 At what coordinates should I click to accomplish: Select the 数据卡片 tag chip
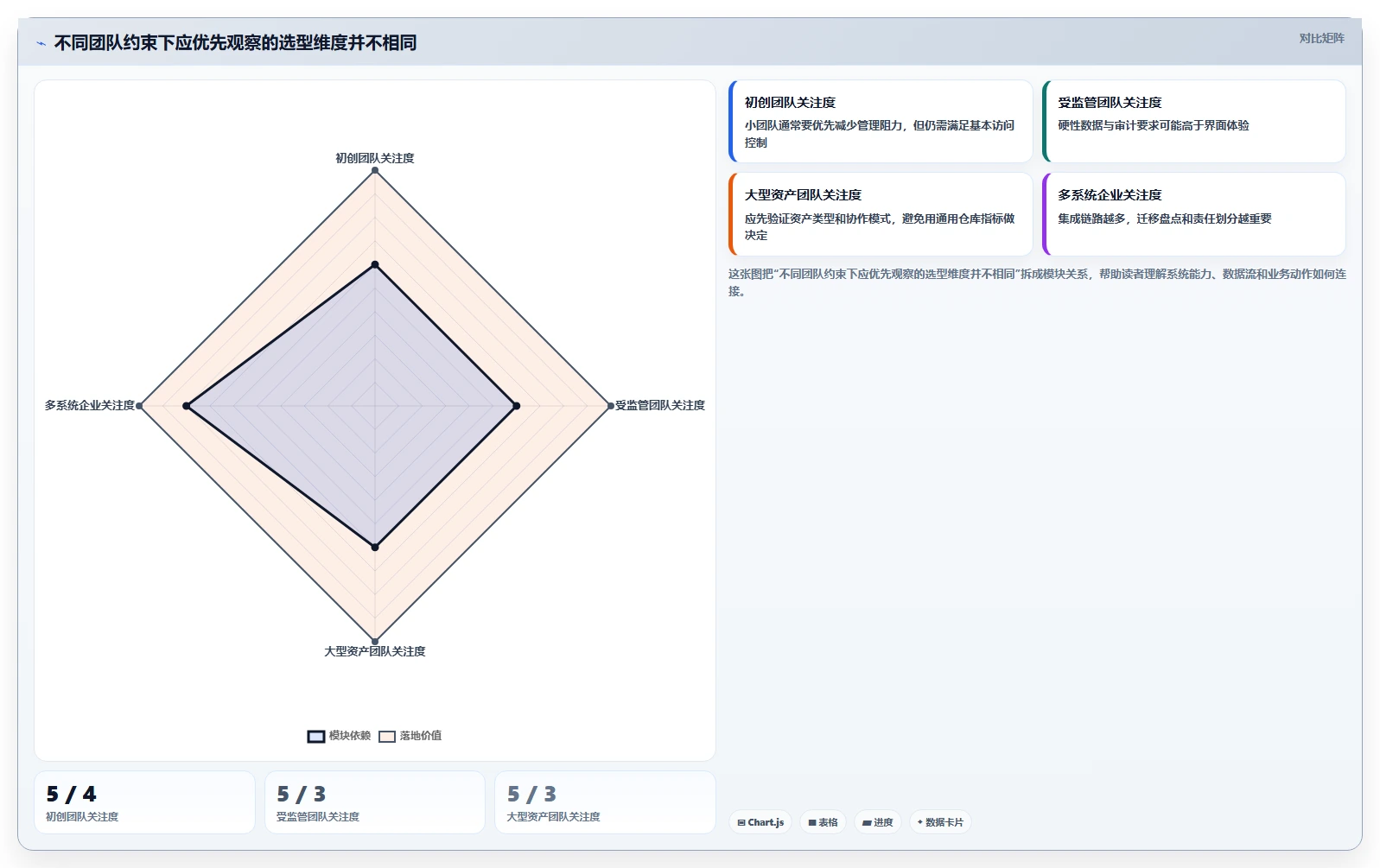940,822
